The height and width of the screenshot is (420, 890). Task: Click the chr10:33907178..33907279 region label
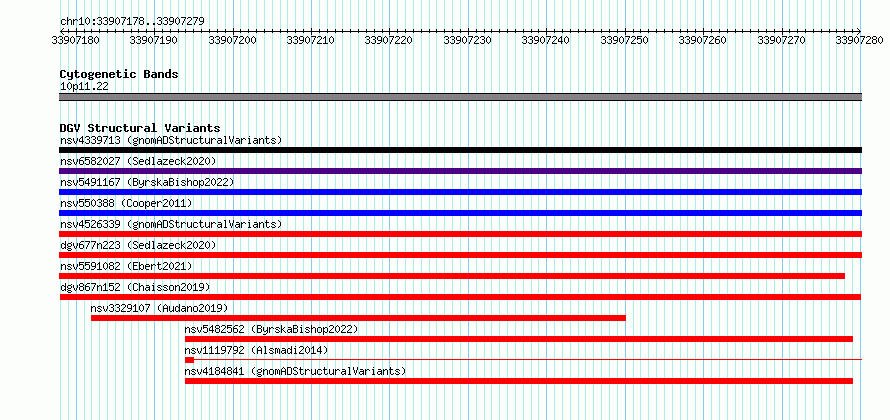tap(132, 22)
